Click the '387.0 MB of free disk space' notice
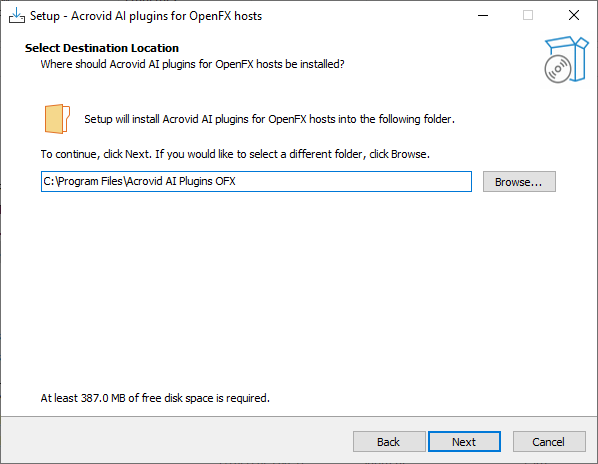 click(x=155, y=398)
